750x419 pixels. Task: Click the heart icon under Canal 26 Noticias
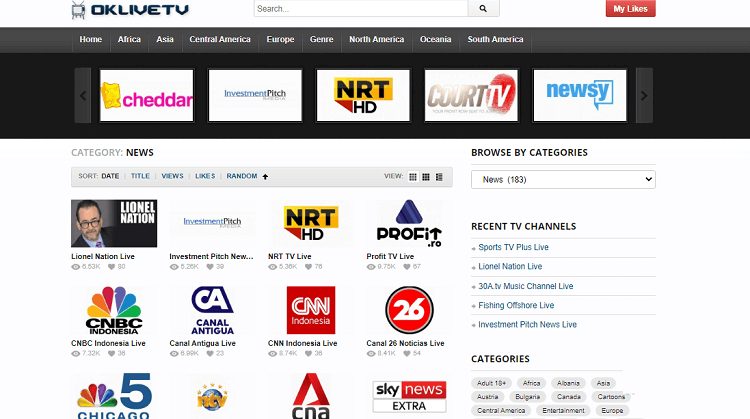(x=407, y=353)
